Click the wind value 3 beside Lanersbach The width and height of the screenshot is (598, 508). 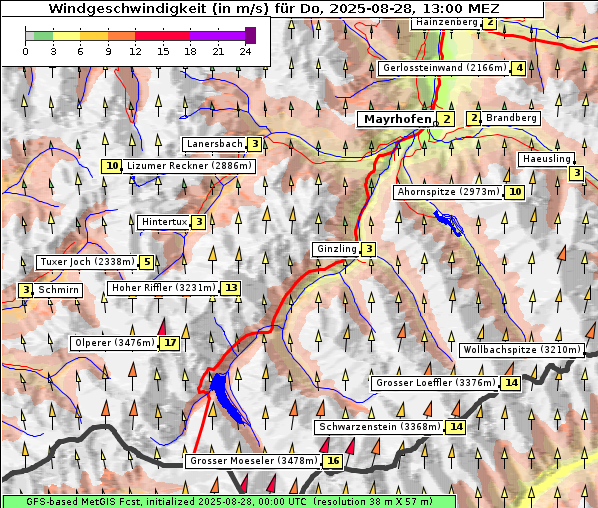point(255,144)
